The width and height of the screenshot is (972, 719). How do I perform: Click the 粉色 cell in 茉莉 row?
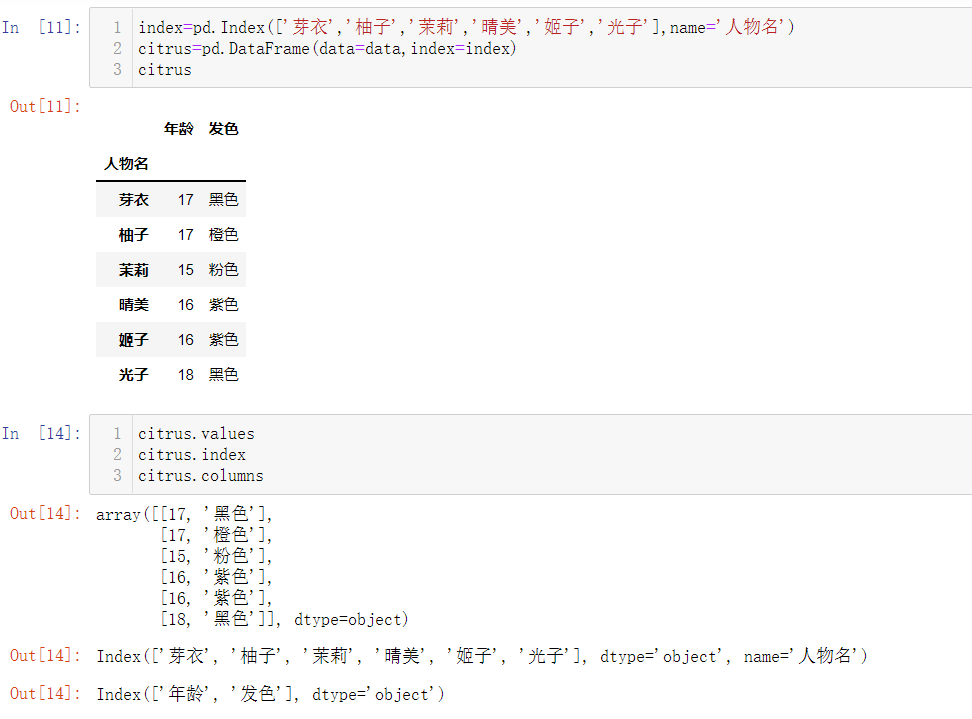(223, 269)
